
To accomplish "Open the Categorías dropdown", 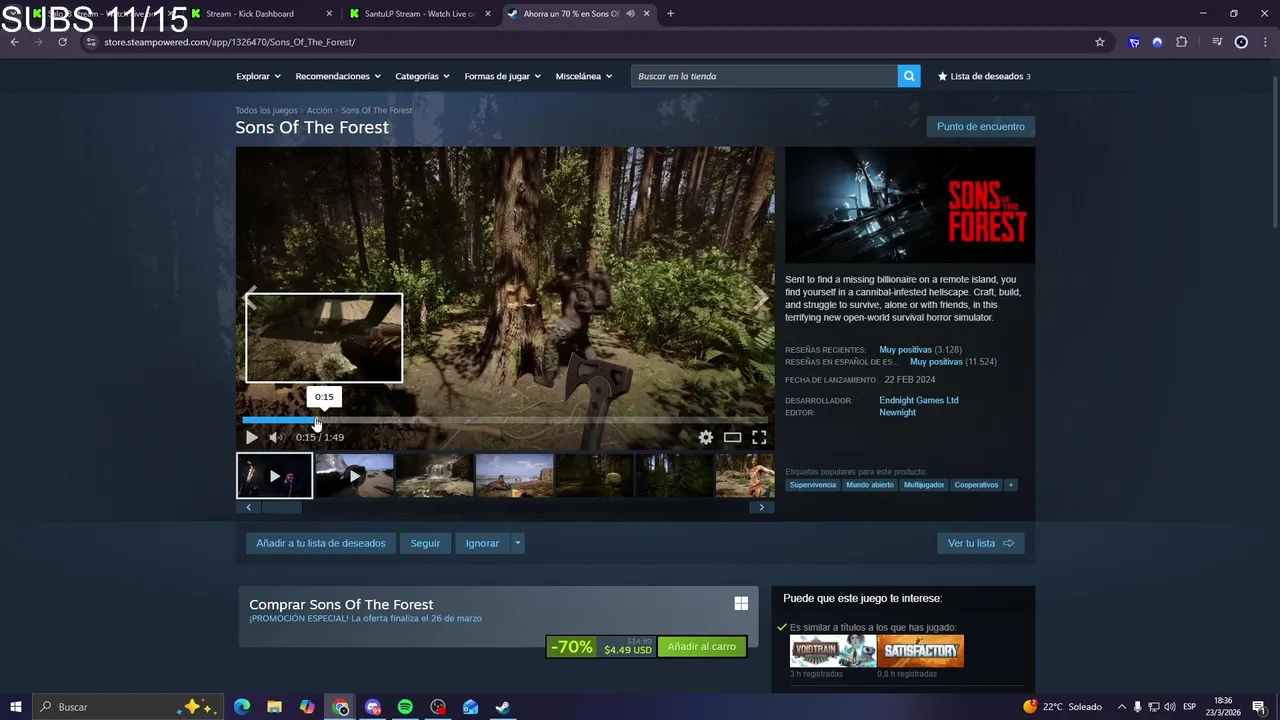I will [422, 76].
